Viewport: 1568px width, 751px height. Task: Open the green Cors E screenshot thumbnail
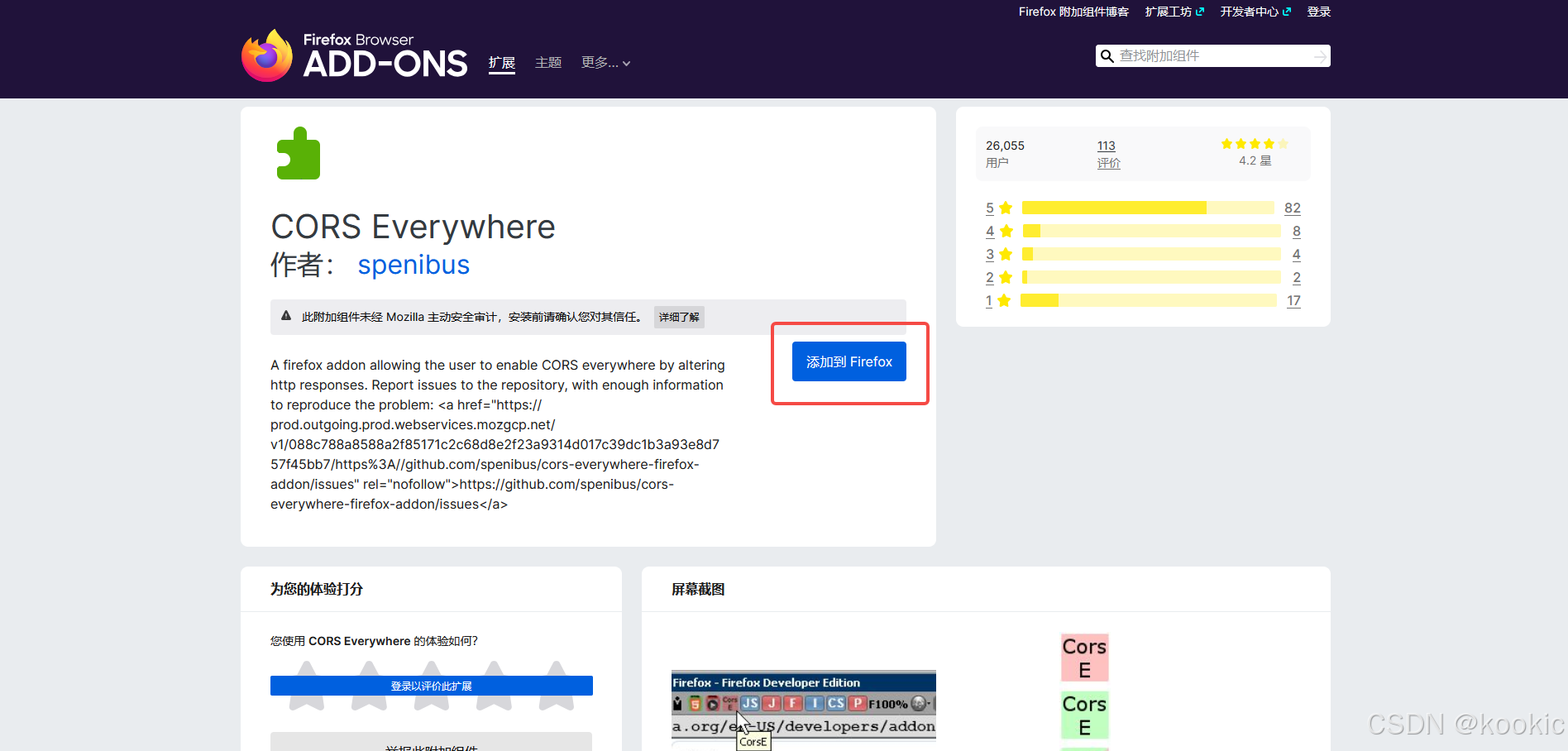coord(1085,715)
